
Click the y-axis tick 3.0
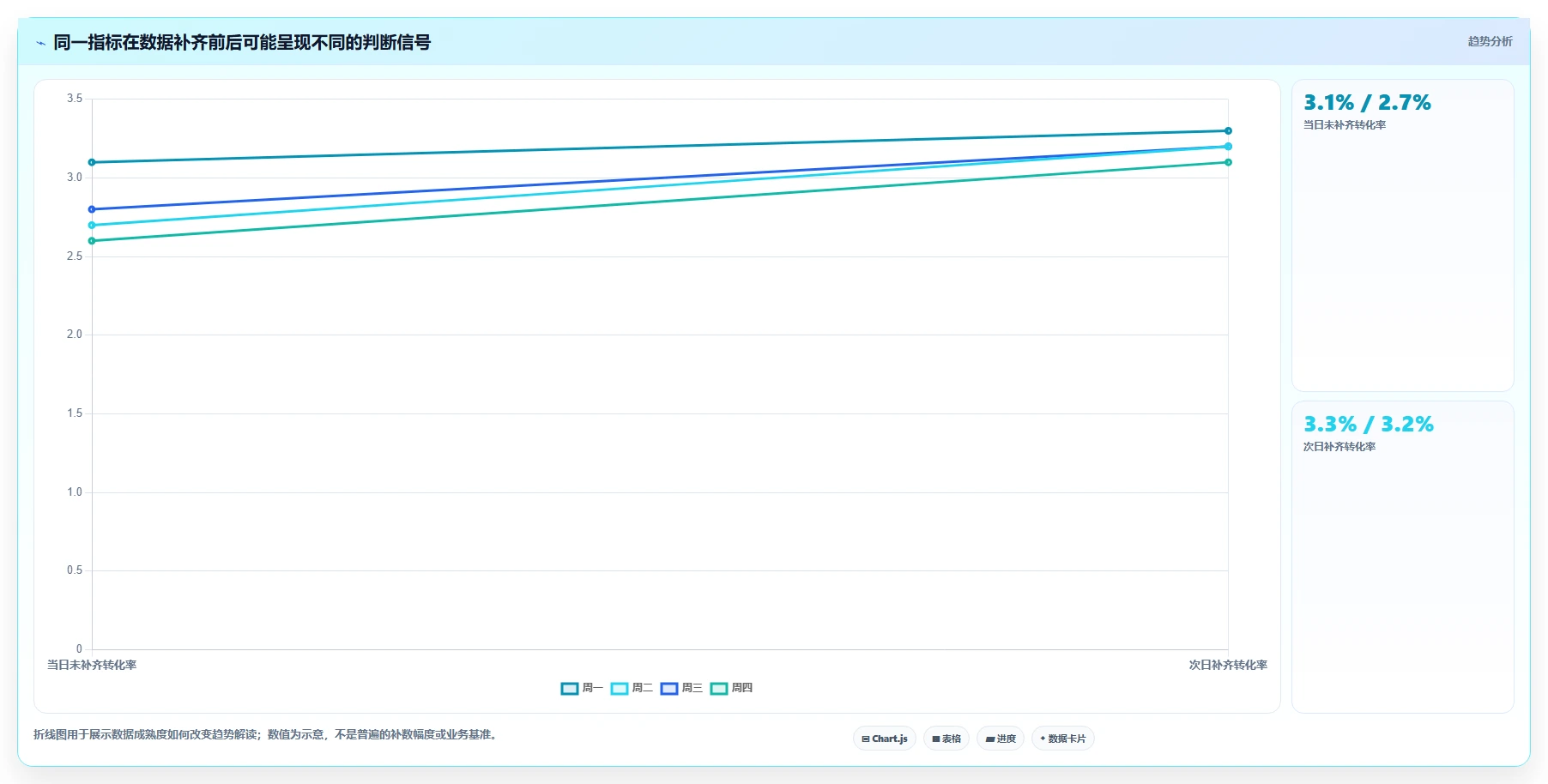tap(75, 178)
